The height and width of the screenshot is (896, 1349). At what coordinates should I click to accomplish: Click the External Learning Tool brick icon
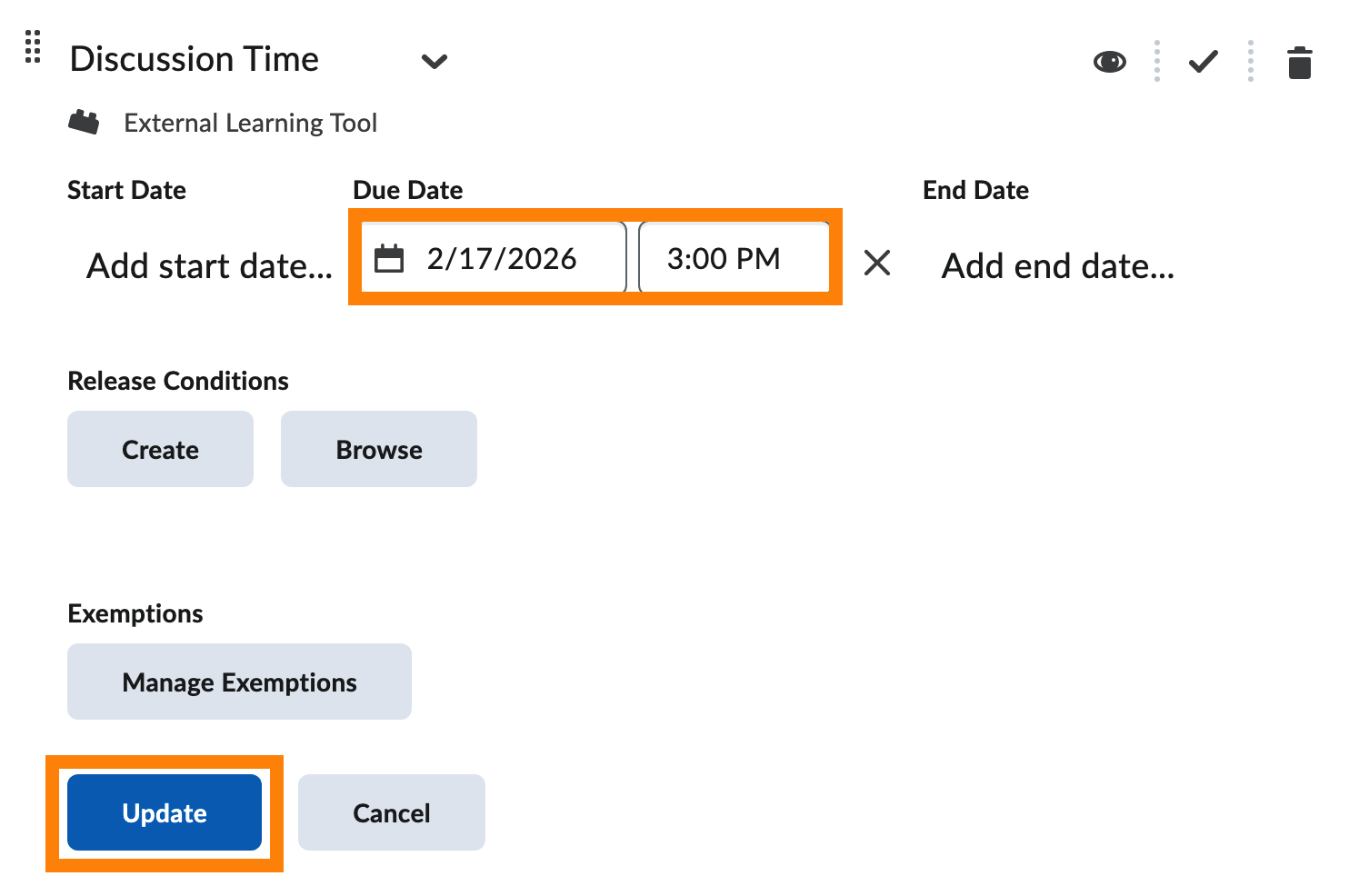point(84,122)
